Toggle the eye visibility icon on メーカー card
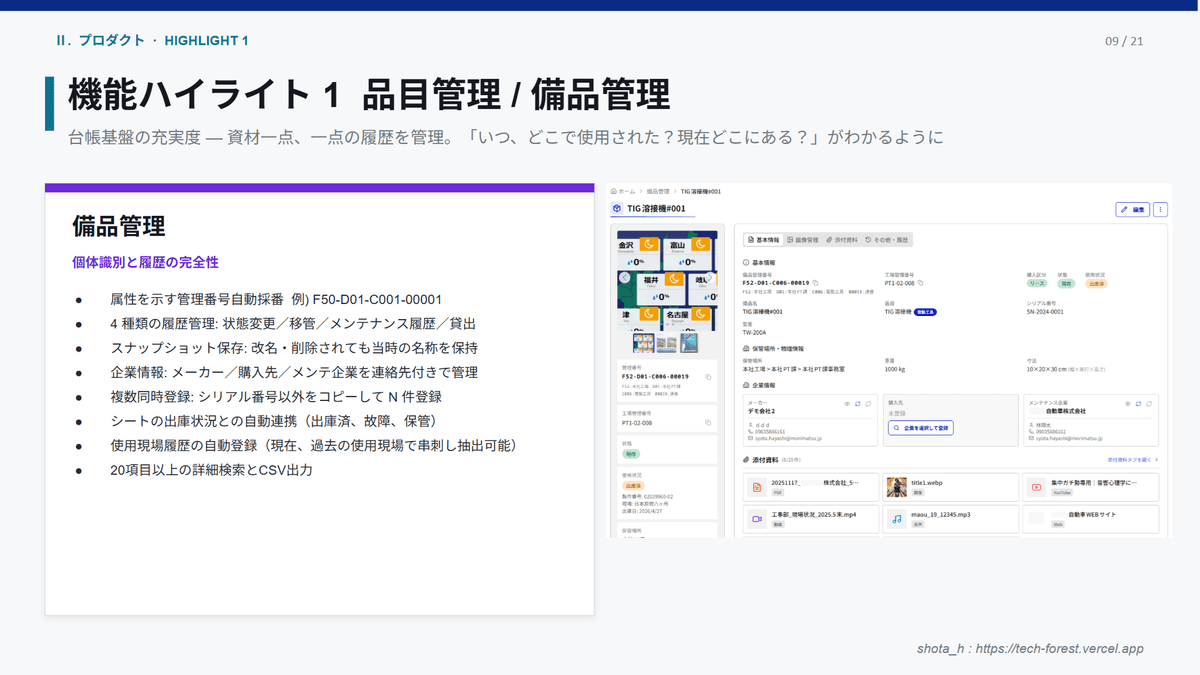1200x675 pixels. pyautogui.click(x=848, y=403)
